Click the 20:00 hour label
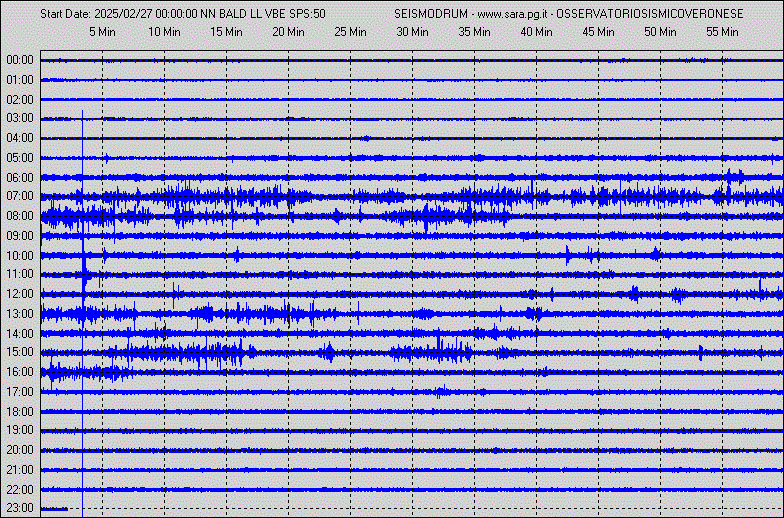 20,450
